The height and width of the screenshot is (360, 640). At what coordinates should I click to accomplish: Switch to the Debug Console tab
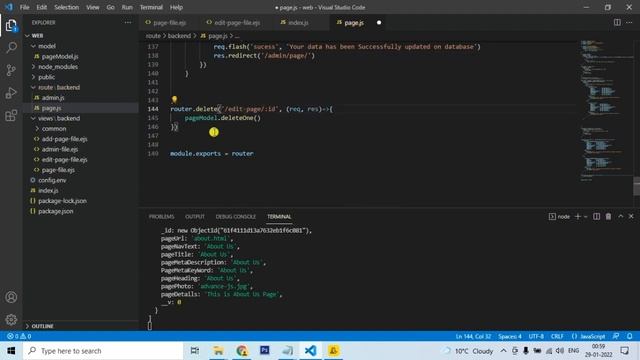(x=236, y=217)
